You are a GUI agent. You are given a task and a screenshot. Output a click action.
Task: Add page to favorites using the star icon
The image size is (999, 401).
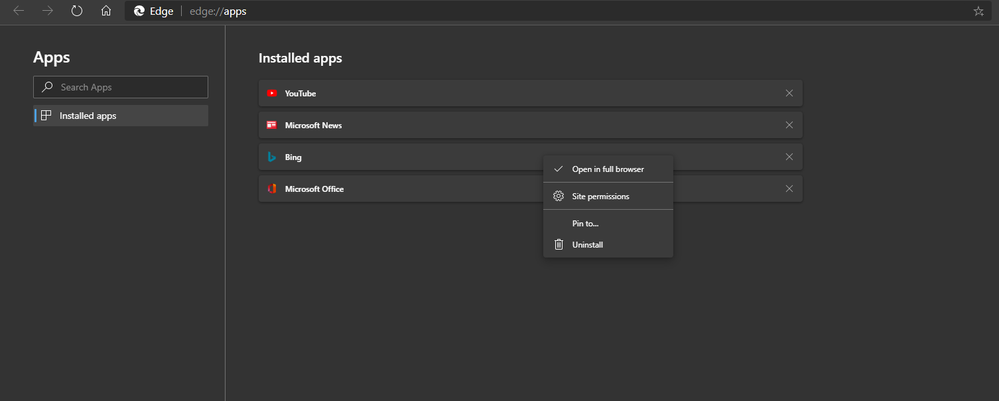click(978, 11)
